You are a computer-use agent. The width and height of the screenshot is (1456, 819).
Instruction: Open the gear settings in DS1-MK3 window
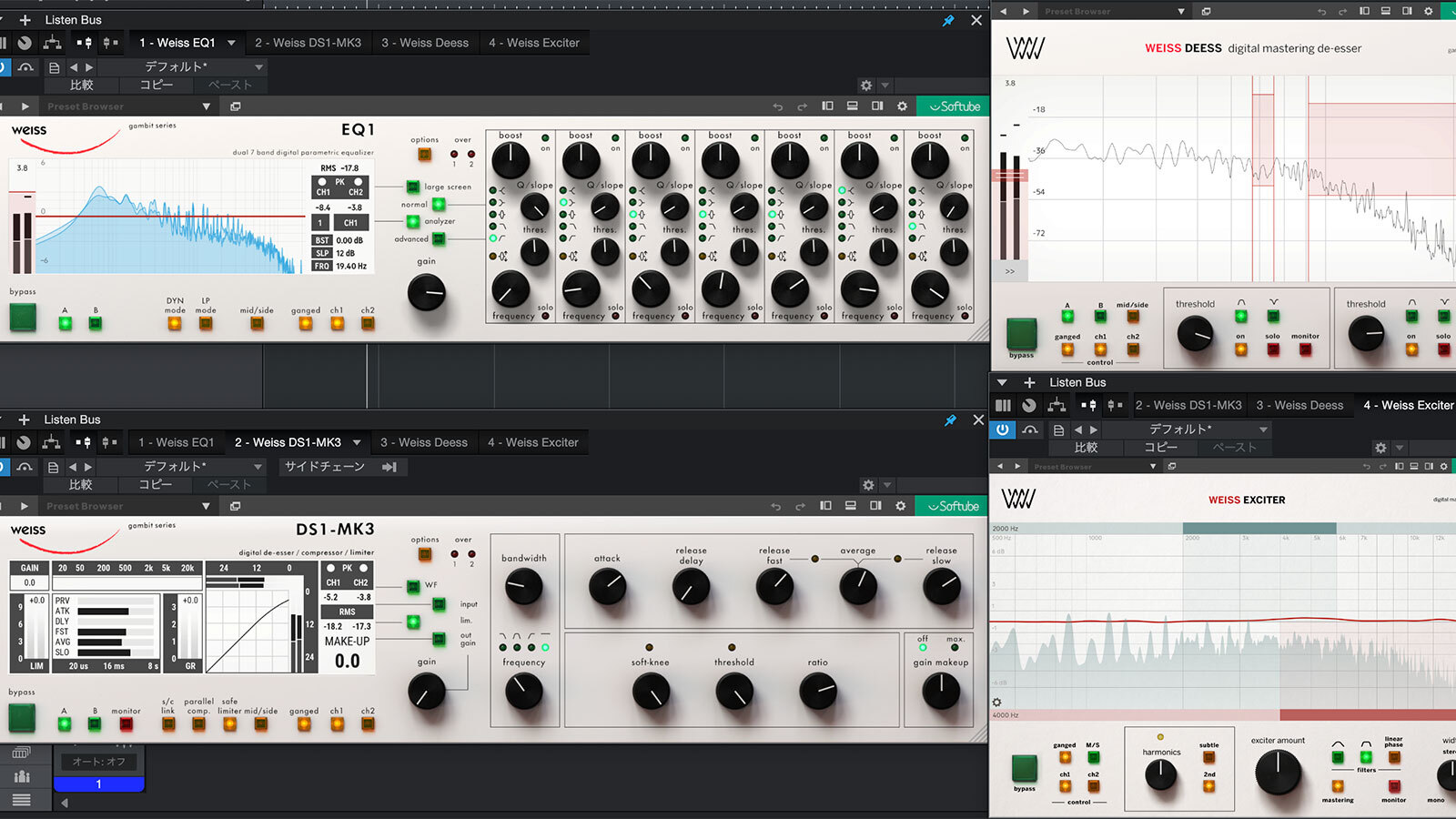tap(868, 485)
